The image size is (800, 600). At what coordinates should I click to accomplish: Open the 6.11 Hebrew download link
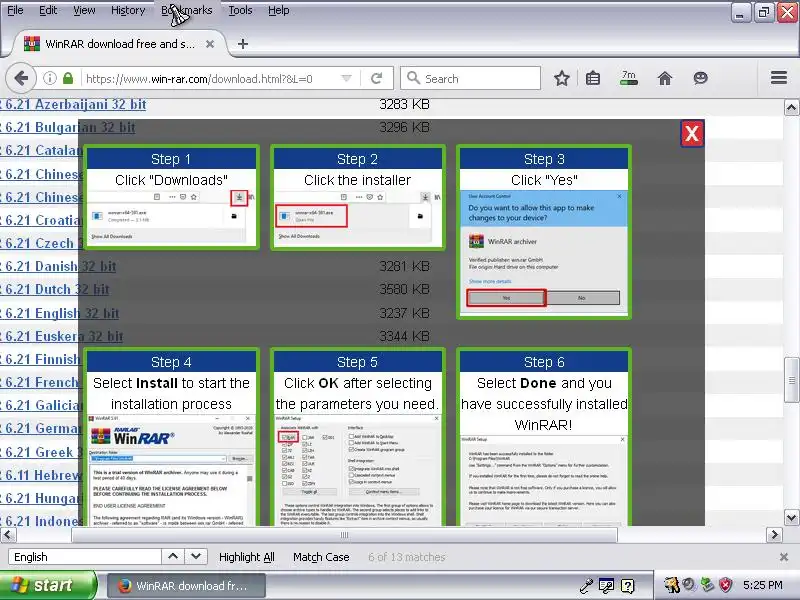pos(40,475)
